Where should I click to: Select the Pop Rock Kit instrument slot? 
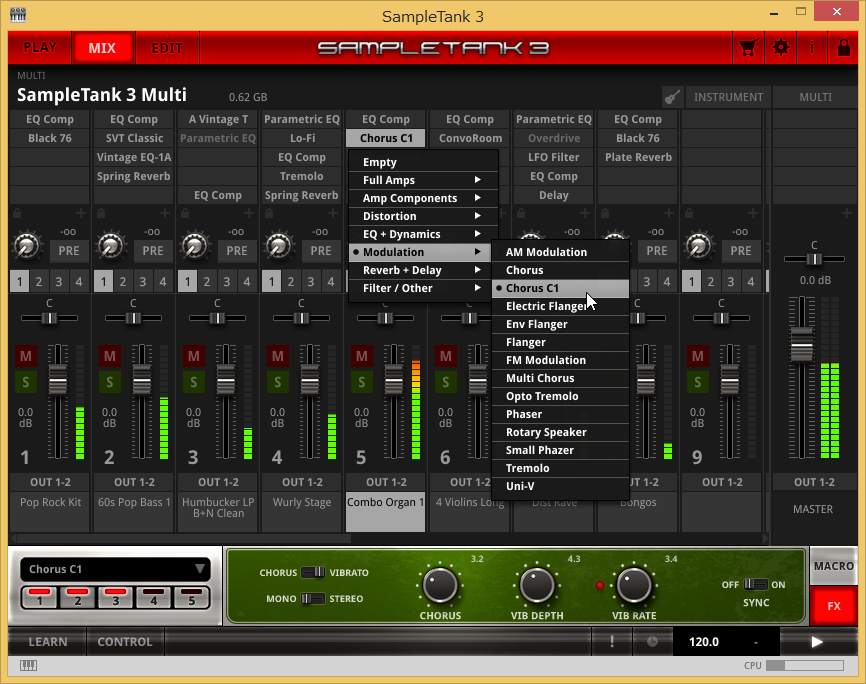click(50, 512)
